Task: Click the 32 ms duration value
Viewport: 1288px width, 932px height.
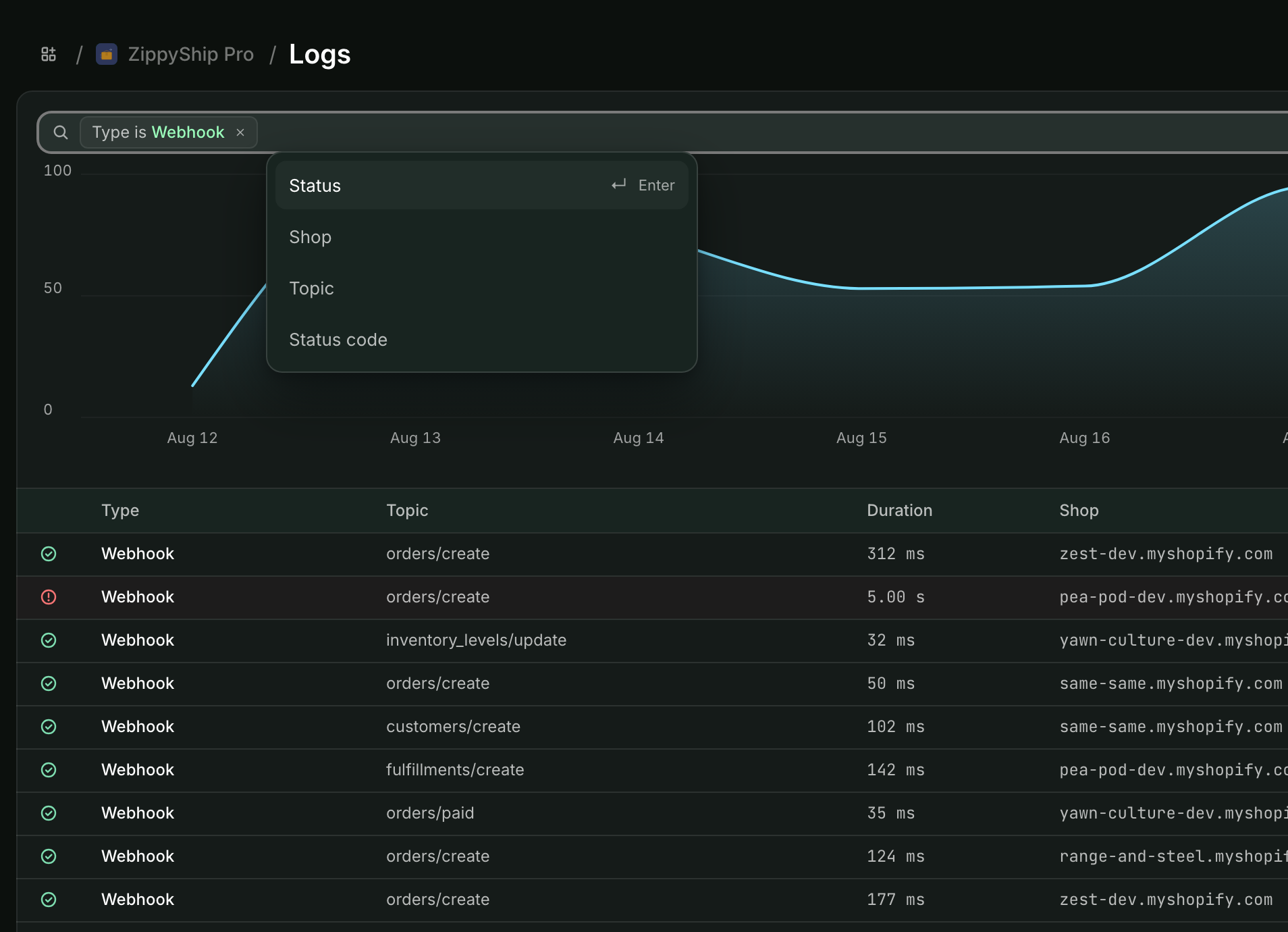Action: tap(891, 640)
